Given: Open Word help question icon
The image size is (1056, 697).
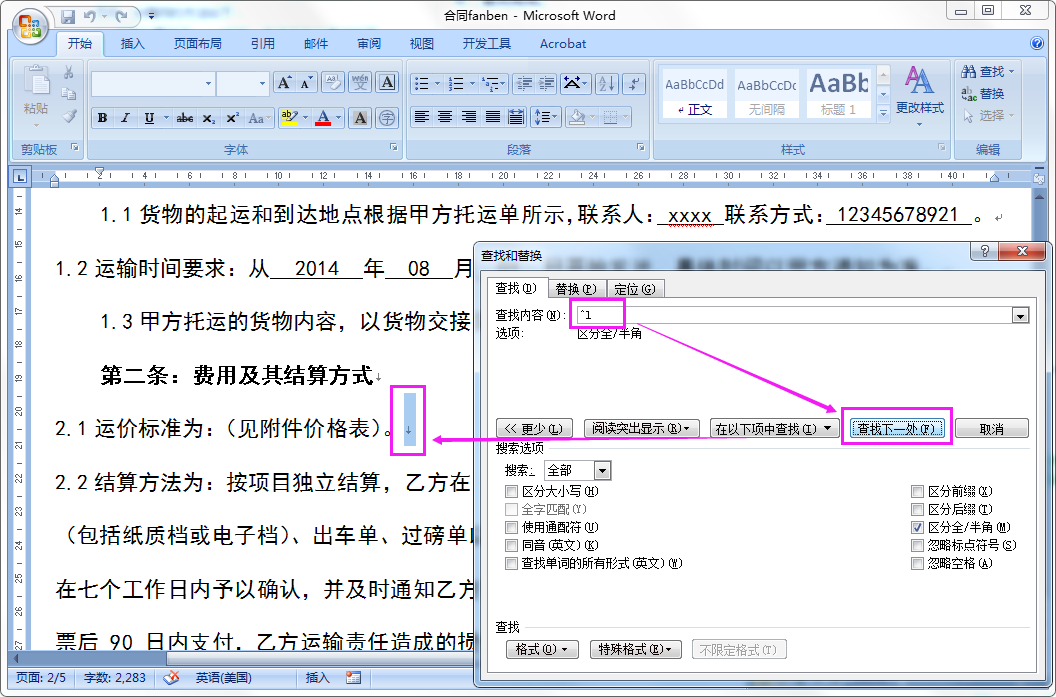Looking at the screenshot, I should coord(1037,43).
